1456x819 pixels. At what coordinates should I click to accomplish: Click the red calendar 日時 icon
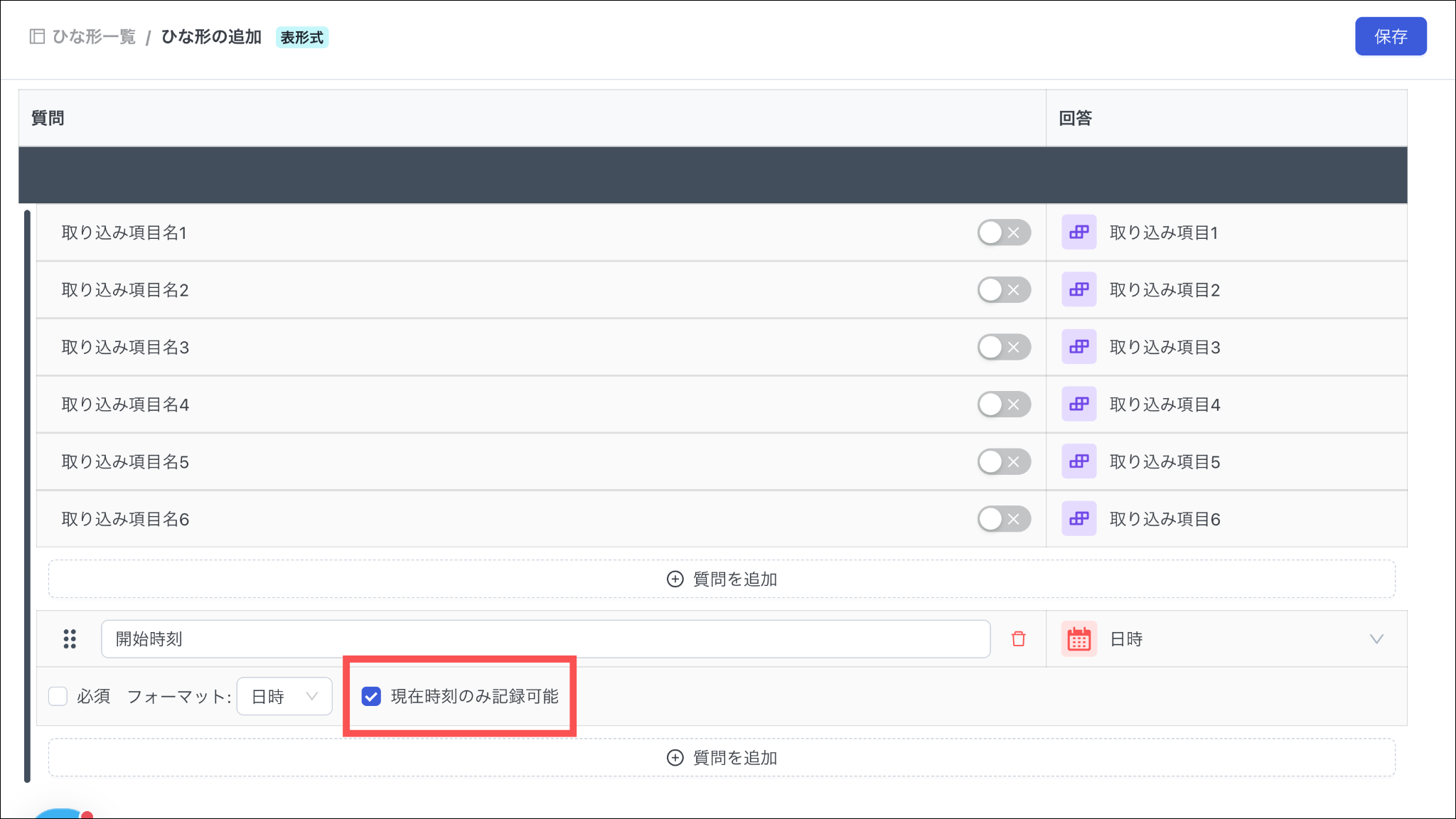(1078, 638)
